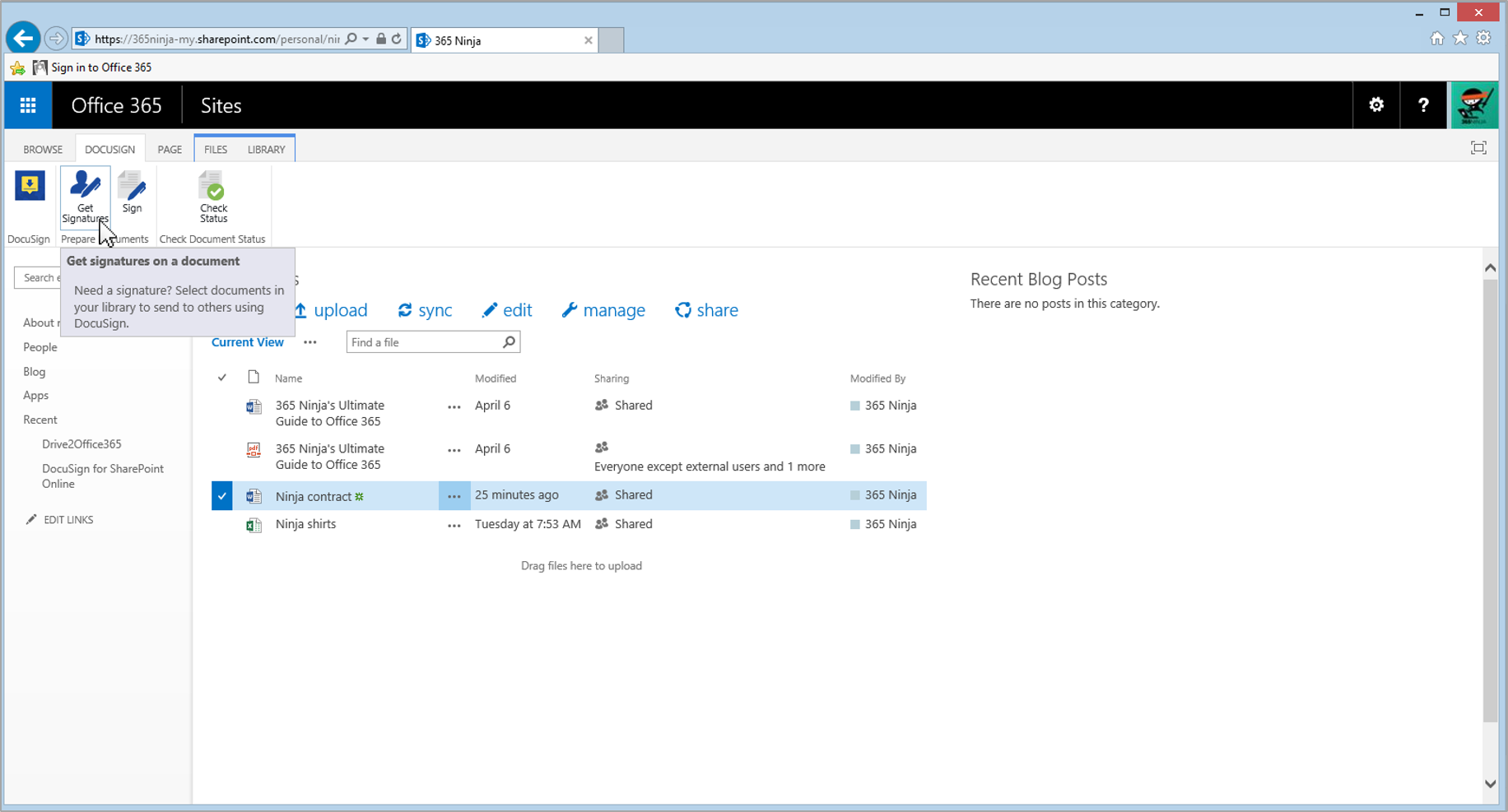Click Excel icon of Ninja shirts

coord(254,525)
